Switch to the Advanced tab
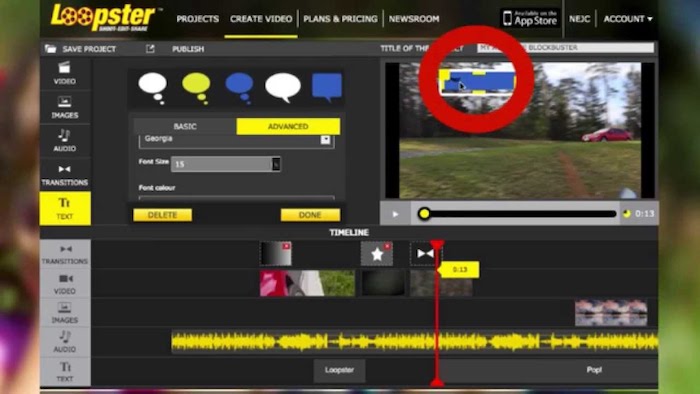Image resolution: width=700 pixels, height=394 pixels. coord(288,126)
